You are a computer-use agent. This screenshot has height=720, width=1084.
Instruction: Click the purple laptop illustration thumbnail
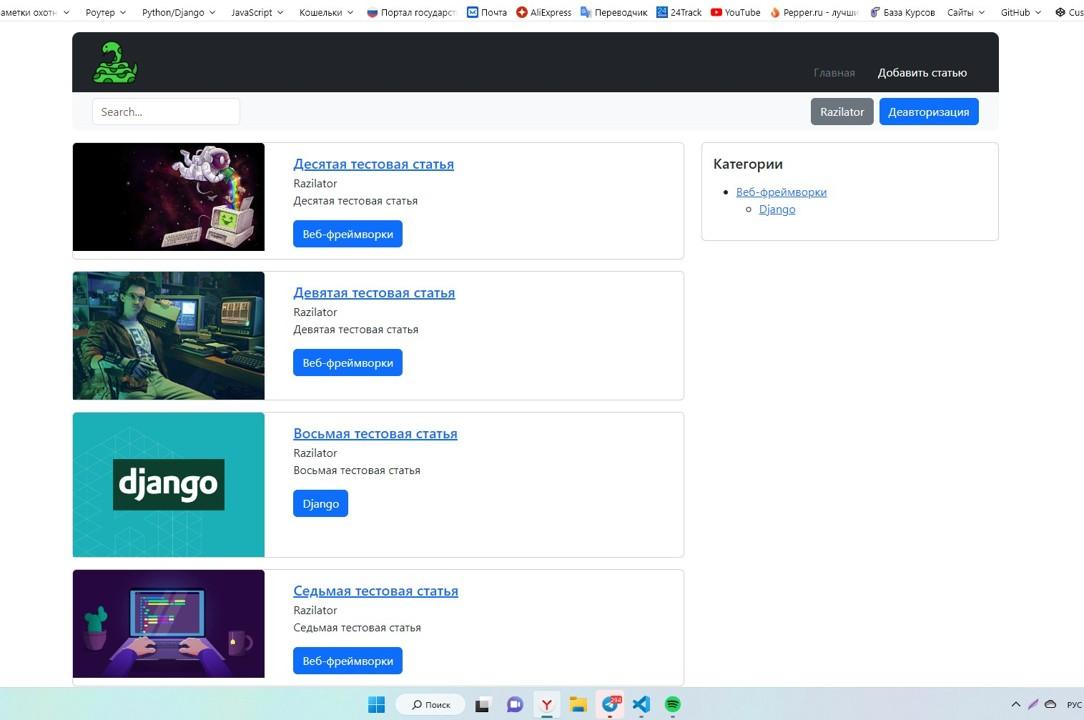[169, 624]
